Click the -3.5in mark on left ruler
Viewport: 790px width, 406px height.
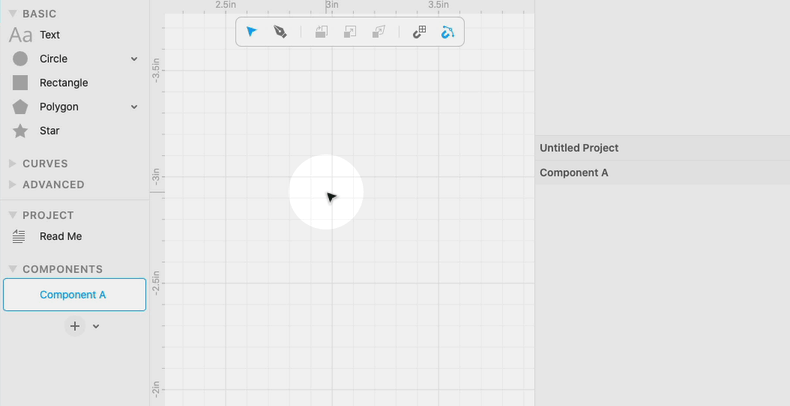tap(156, 71)
